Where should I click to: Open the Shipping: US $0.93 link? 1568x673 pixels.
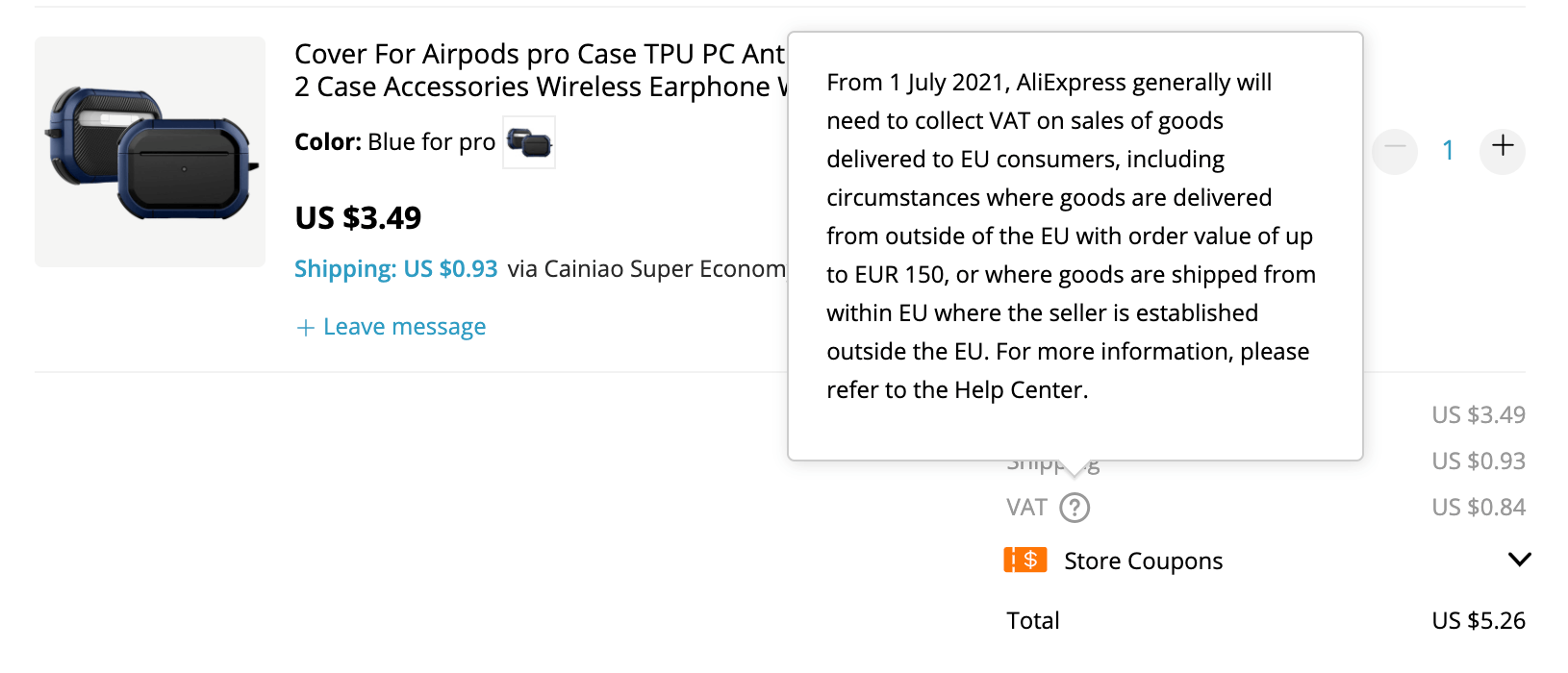[x=396, y=269]
